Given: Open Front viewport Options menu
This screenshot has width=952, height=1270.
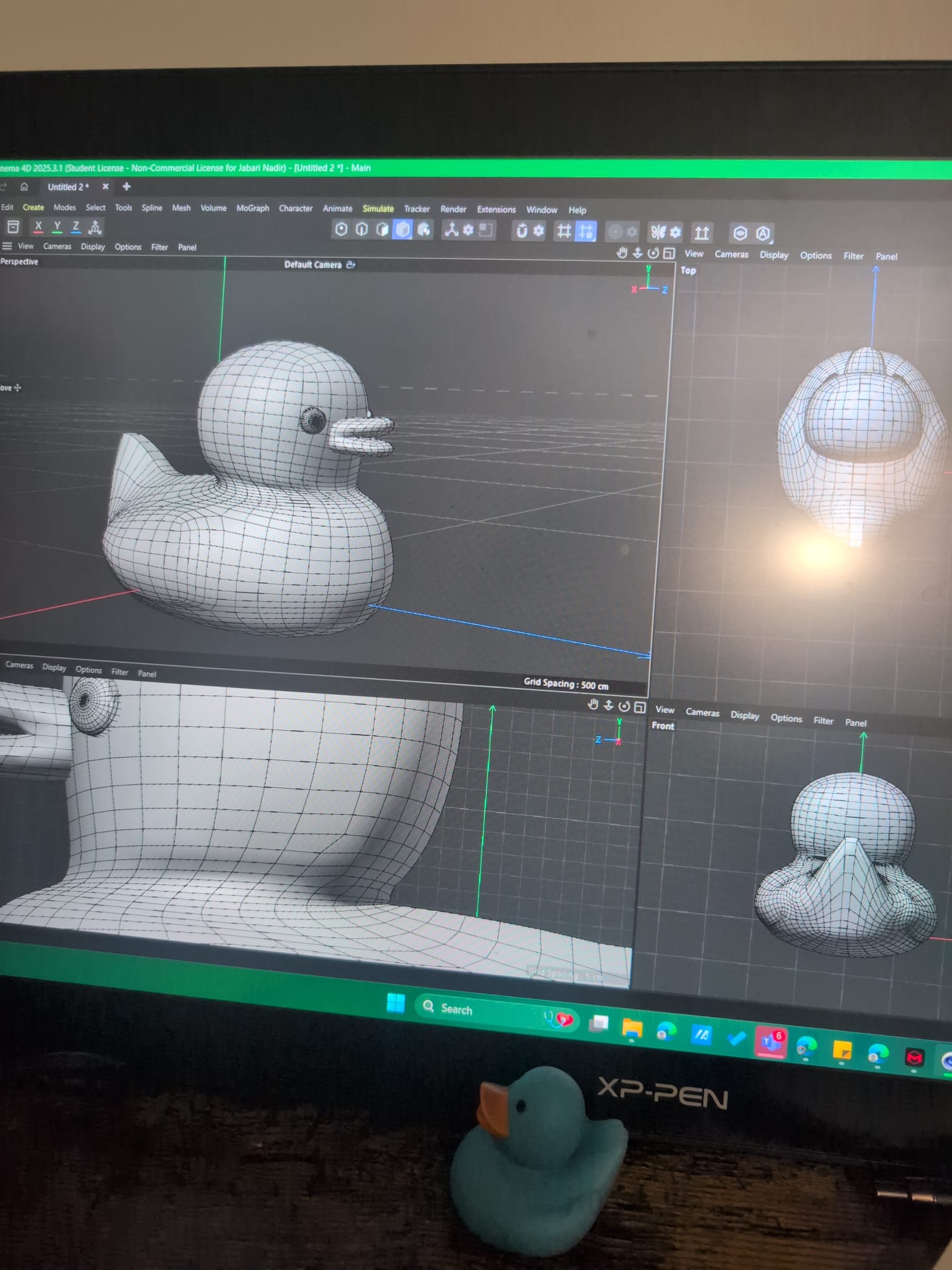Looking at the screenshot, I should tap(786, 718).
